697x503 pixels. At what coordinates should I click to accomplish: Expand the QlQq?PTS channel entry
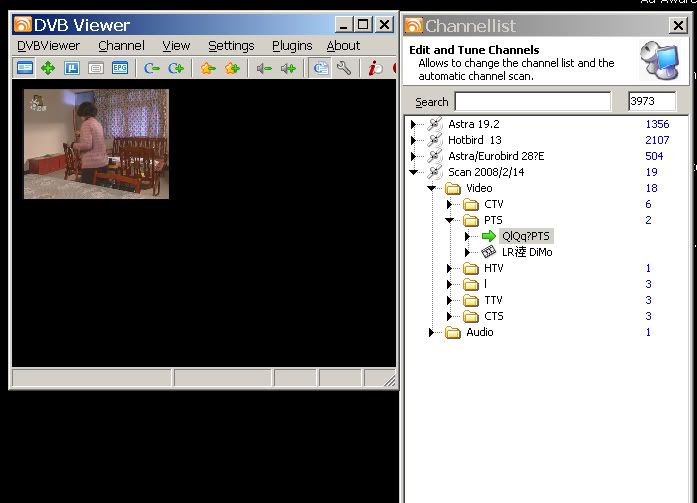pyautogui.click(x=467, y=236)
